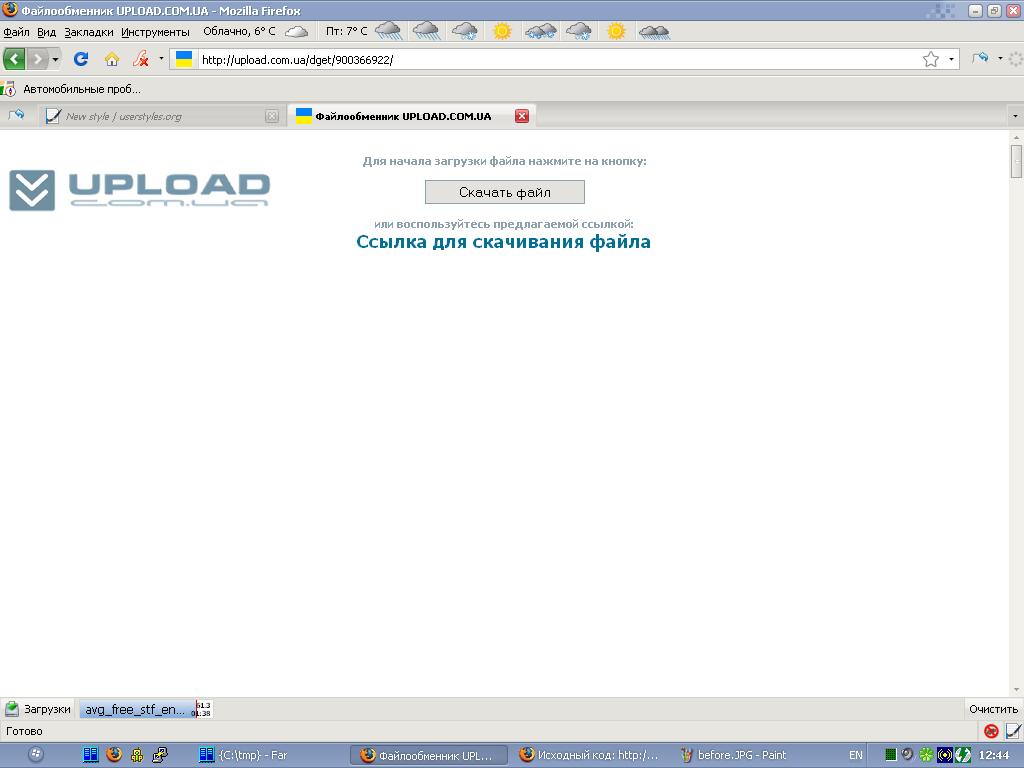
Task: Click the green flower ICQ tray icon
Action: point(926,755)
